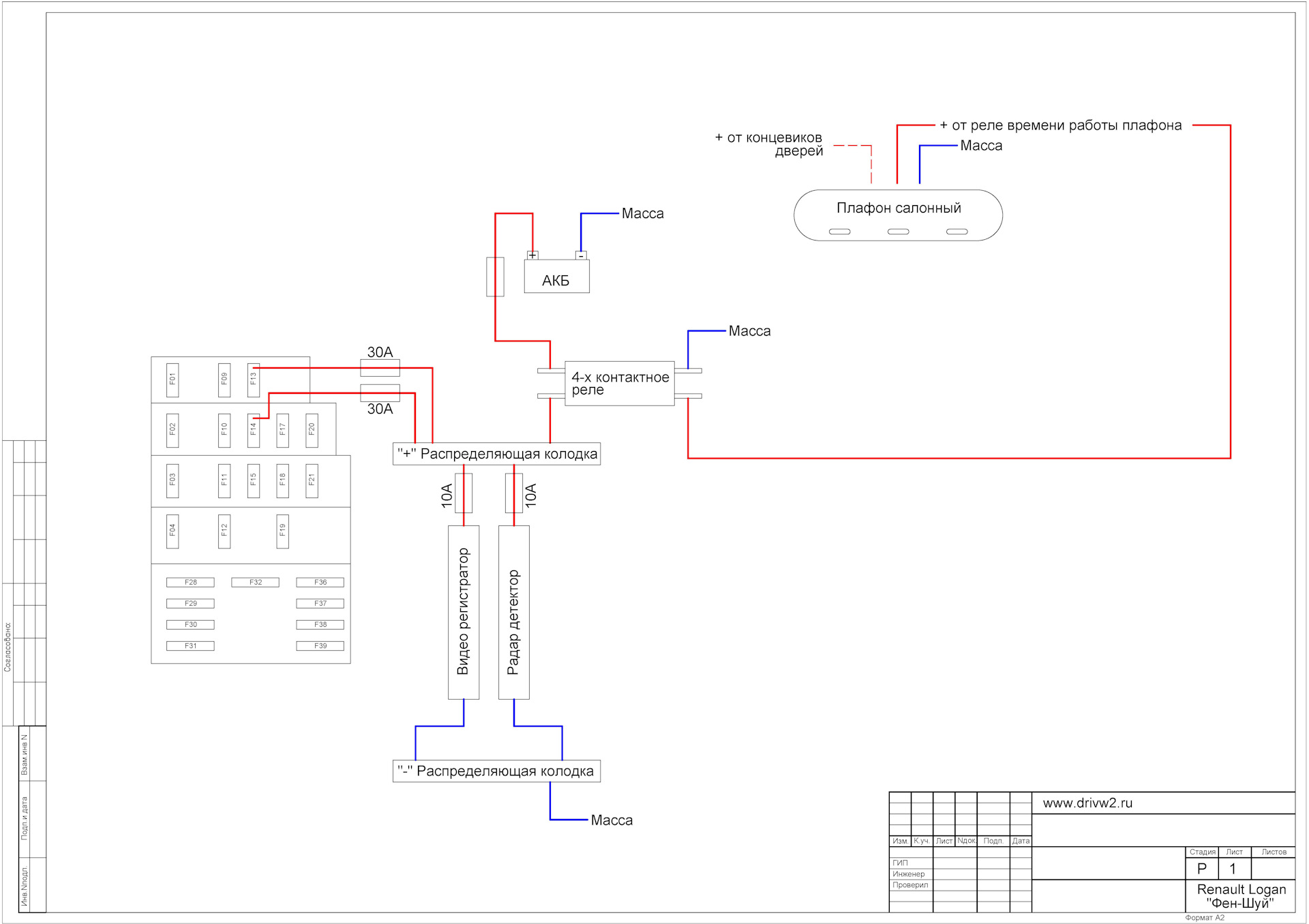
Task: Select fuse F18 in fuse box
Action: (283, 480)
